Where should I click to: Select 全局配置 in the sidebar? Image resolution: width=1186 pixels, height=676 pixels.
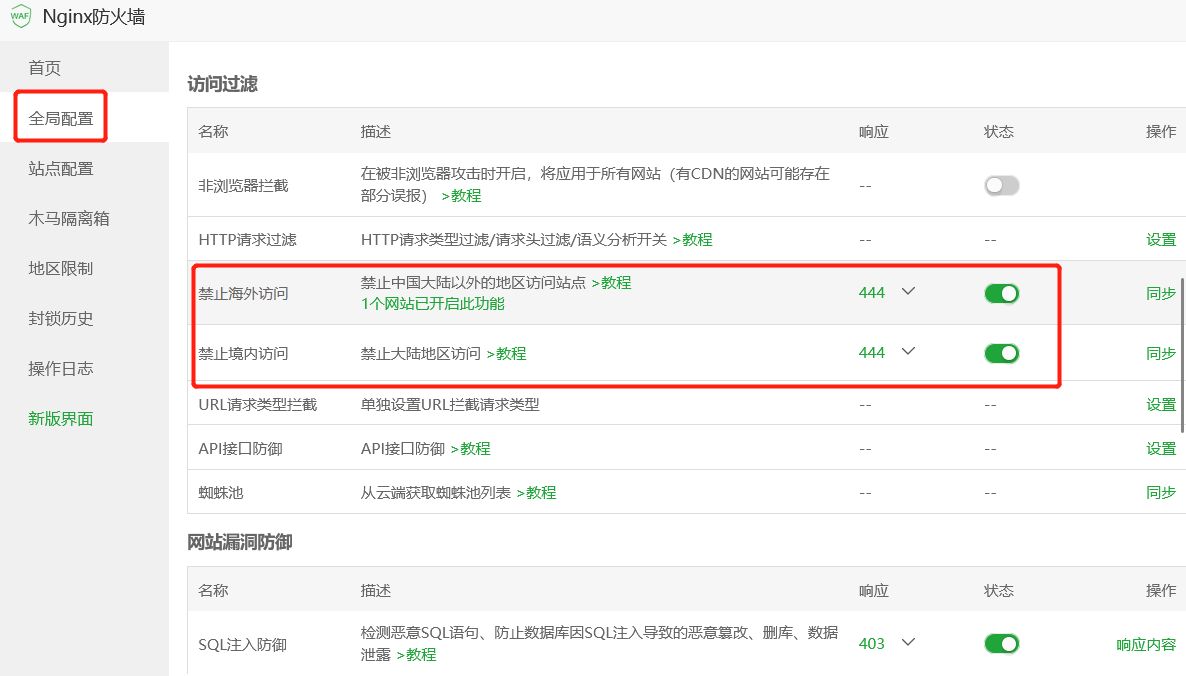tap(61, 118)
